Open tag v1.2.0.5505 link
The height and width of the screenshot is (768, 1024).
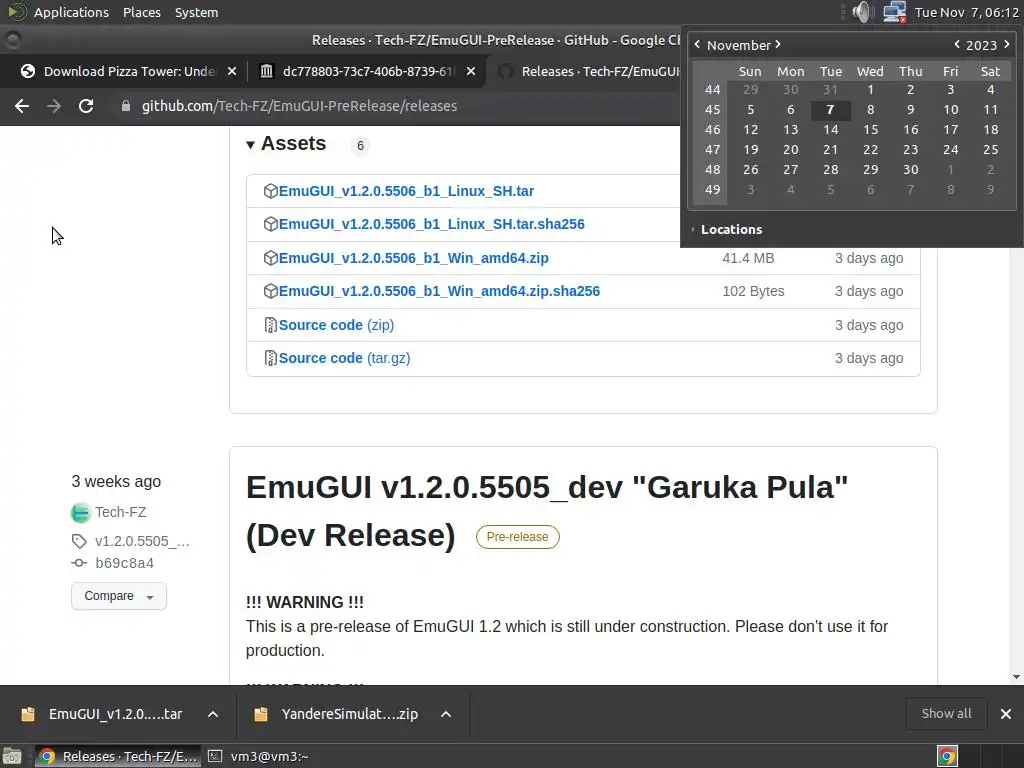point(142,541)
